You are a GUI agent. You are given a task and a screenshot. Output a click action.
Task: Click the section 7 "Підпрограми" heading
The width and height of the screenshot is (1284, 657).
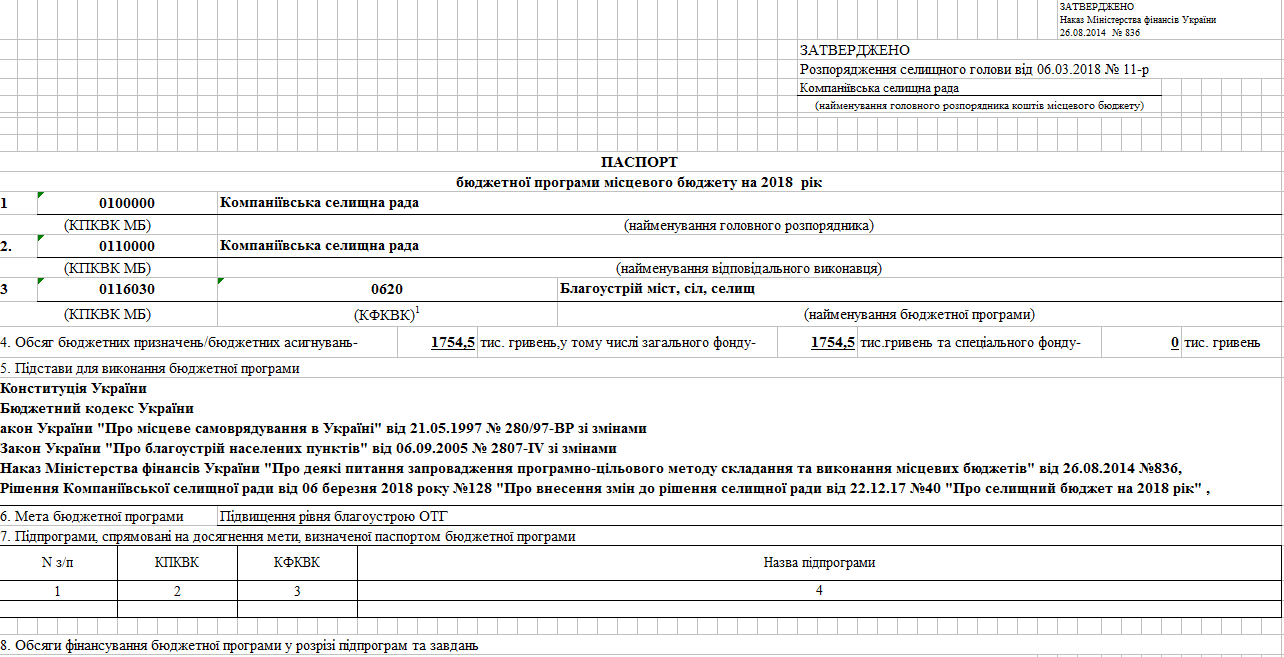coord(288,537)
